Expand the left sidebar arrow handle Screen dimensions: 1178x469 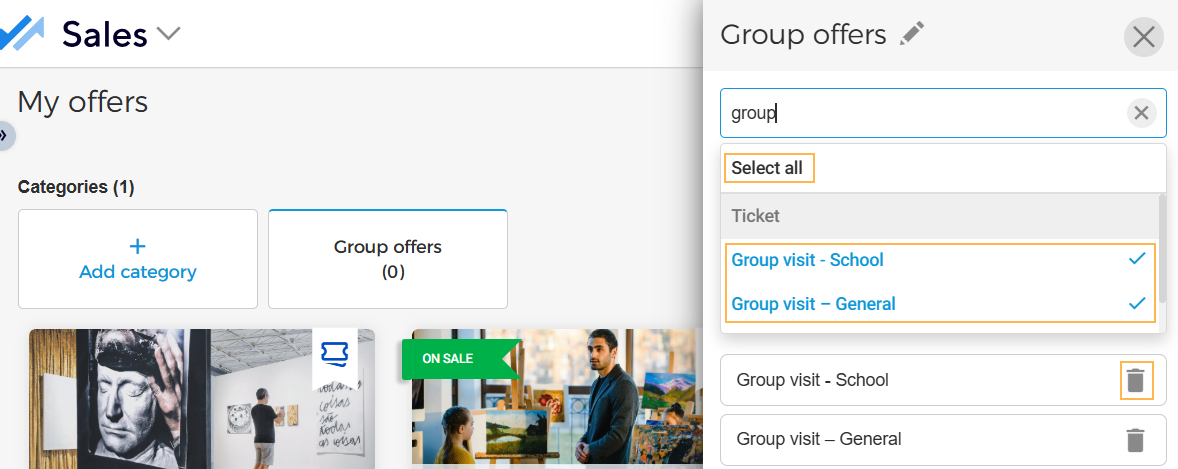tap(5, 134)
